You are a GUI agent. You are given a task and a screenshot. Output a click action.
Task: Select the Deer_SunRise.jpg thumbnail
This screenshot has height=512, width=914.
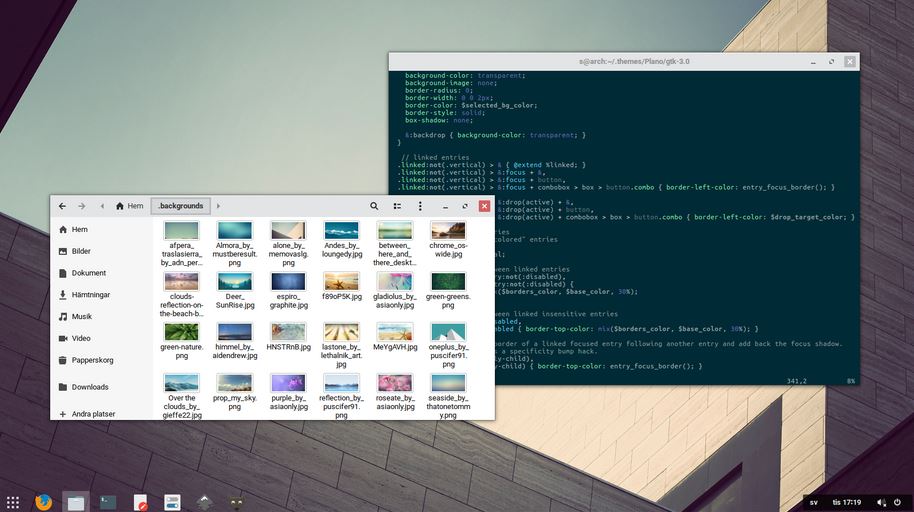235,282
